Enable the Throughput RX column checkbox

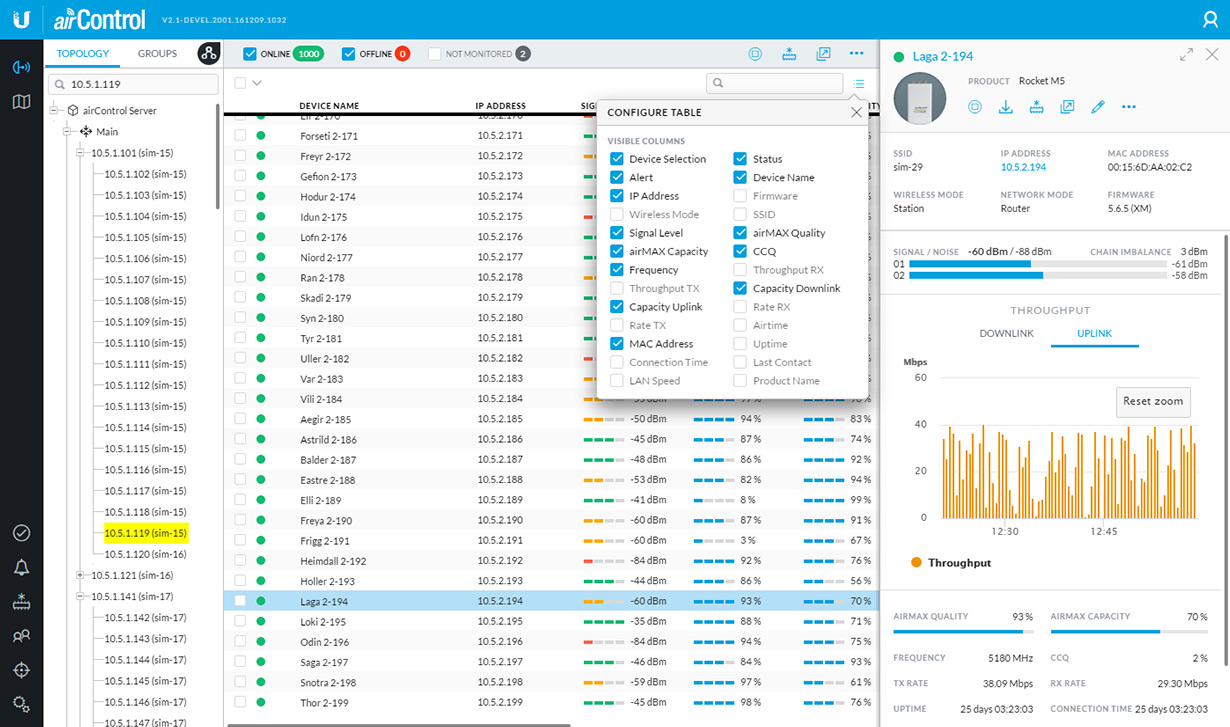pos(740,270)
